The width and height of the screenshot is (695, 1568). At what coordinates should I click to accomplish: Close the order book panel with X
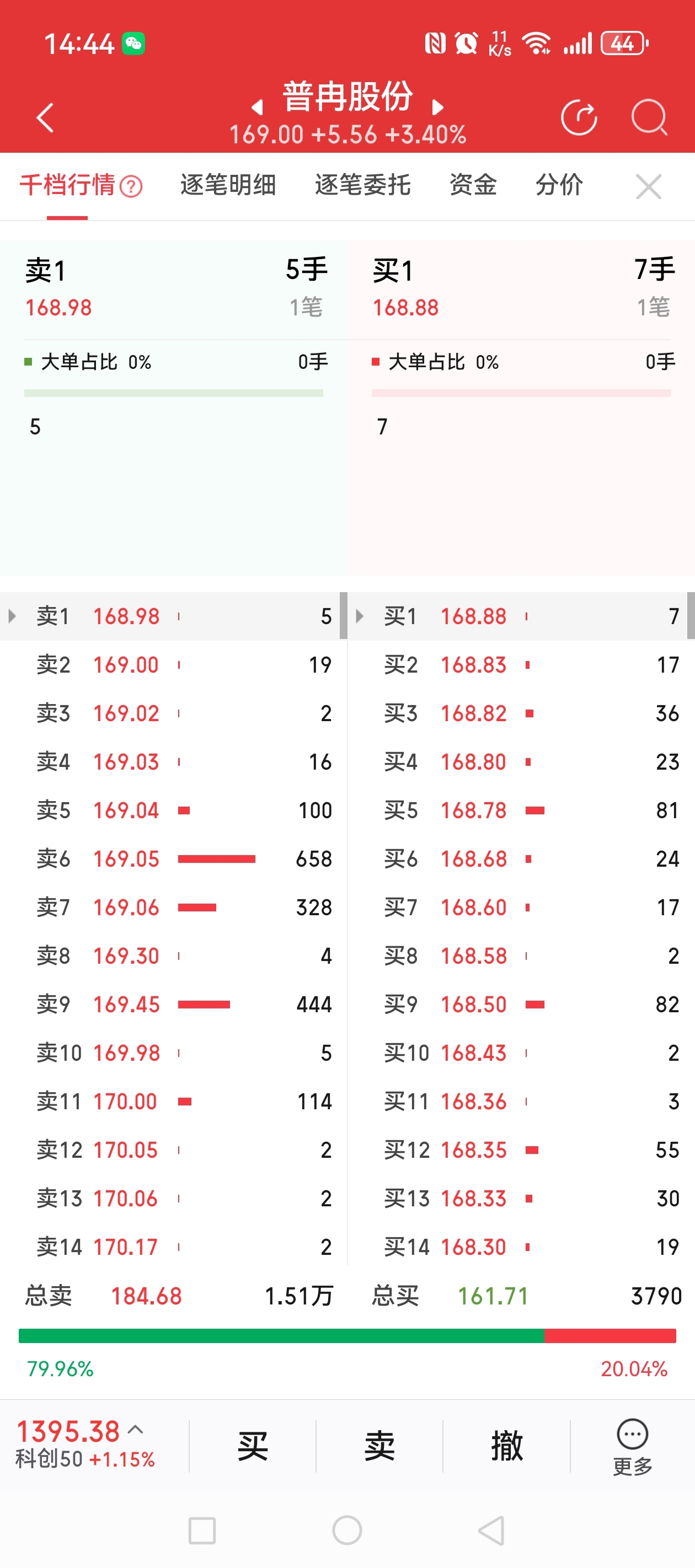pos(648,186)
